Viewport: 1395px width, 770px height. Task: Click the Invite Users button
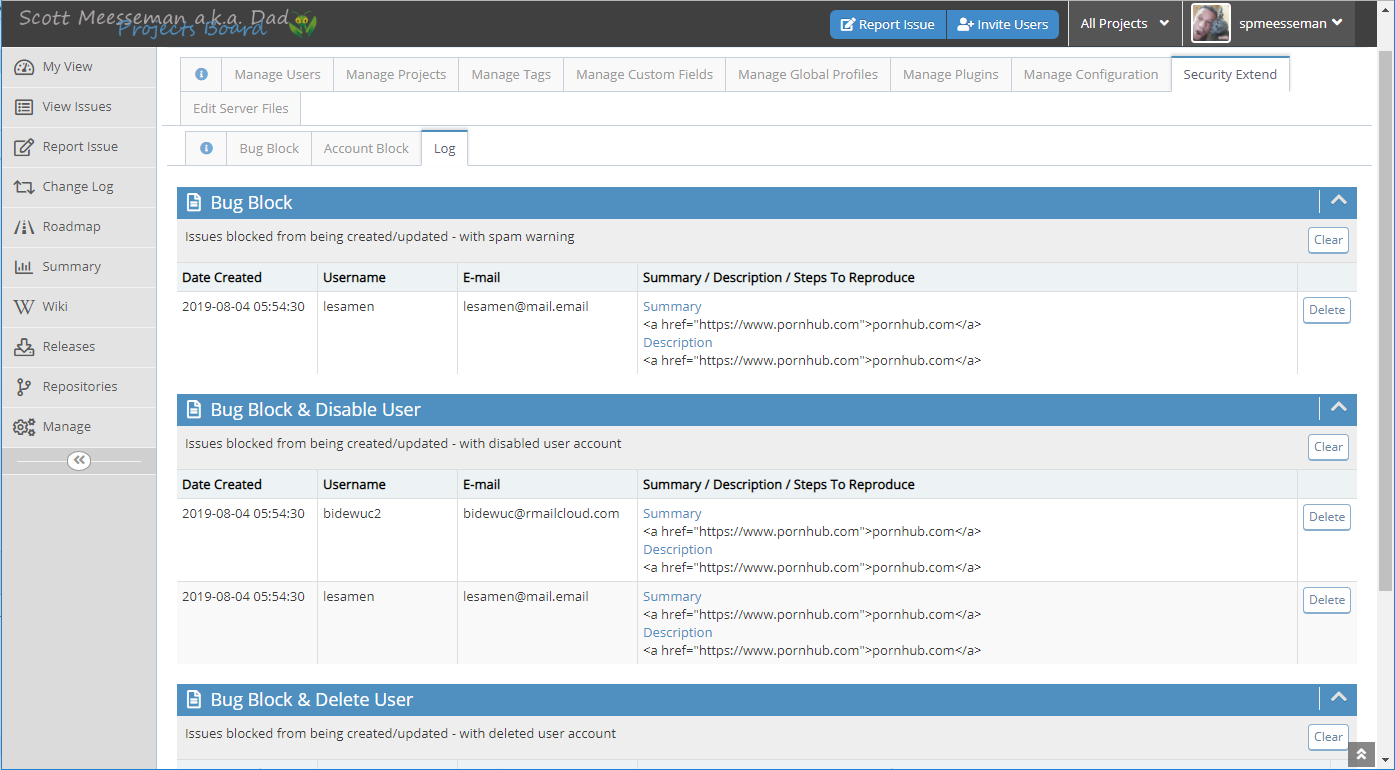[x=1003, y=24]
